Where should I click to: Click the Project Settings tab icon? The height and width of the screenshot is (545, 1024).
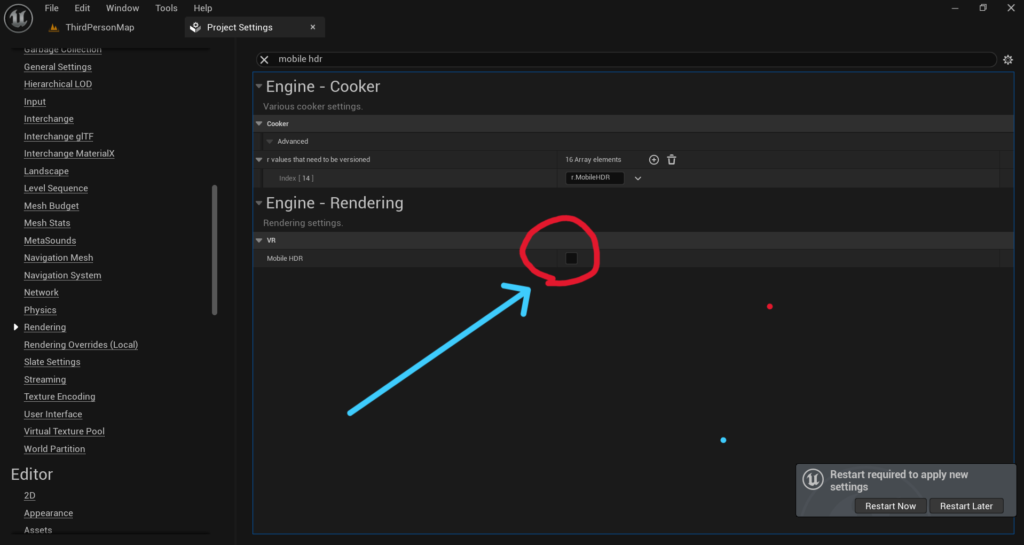click(195, 27)
